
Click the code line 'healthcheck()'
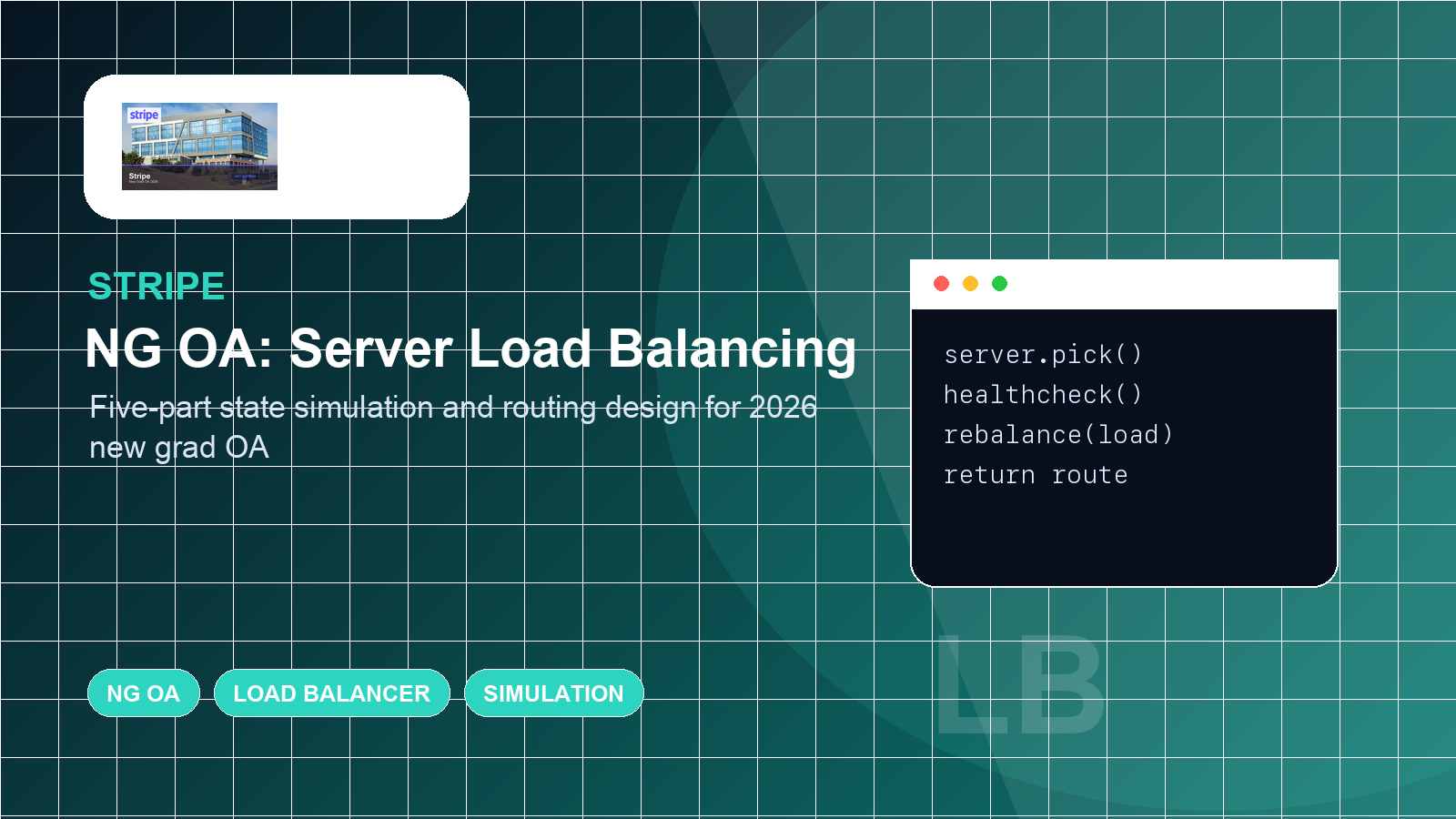click(x=1043, y=395)
